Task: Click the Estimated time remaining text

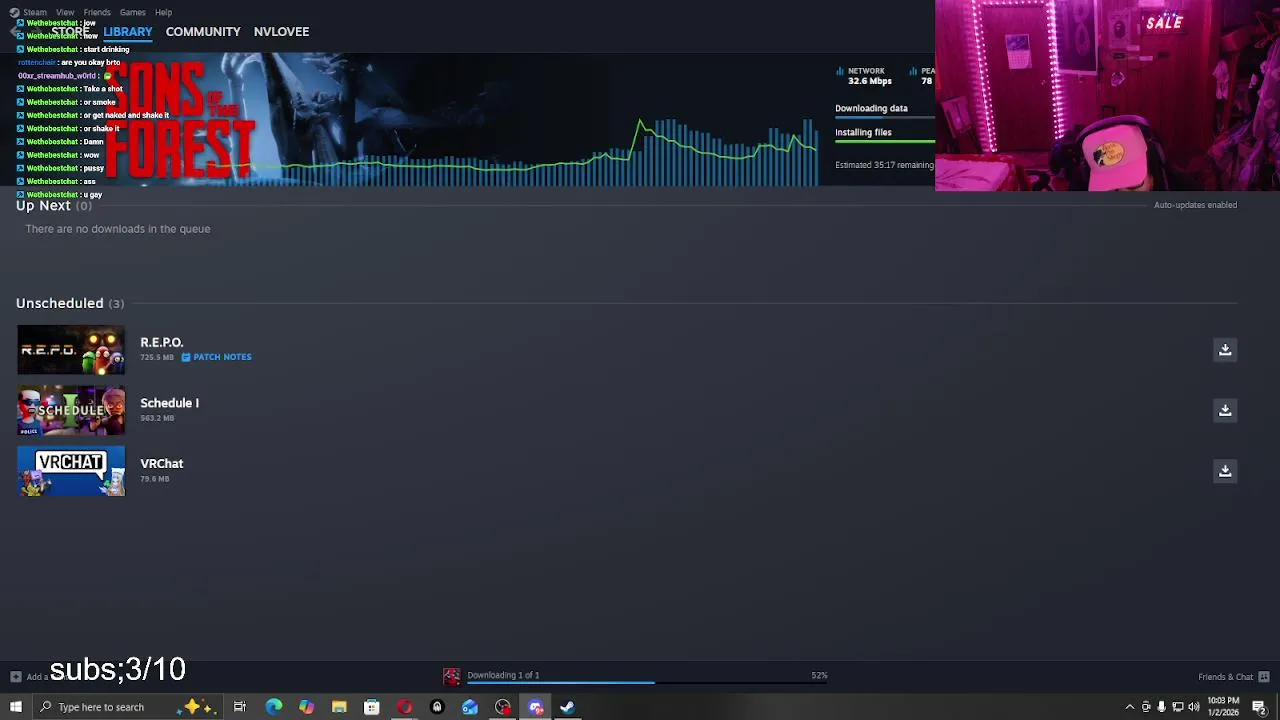Action: 884,165
